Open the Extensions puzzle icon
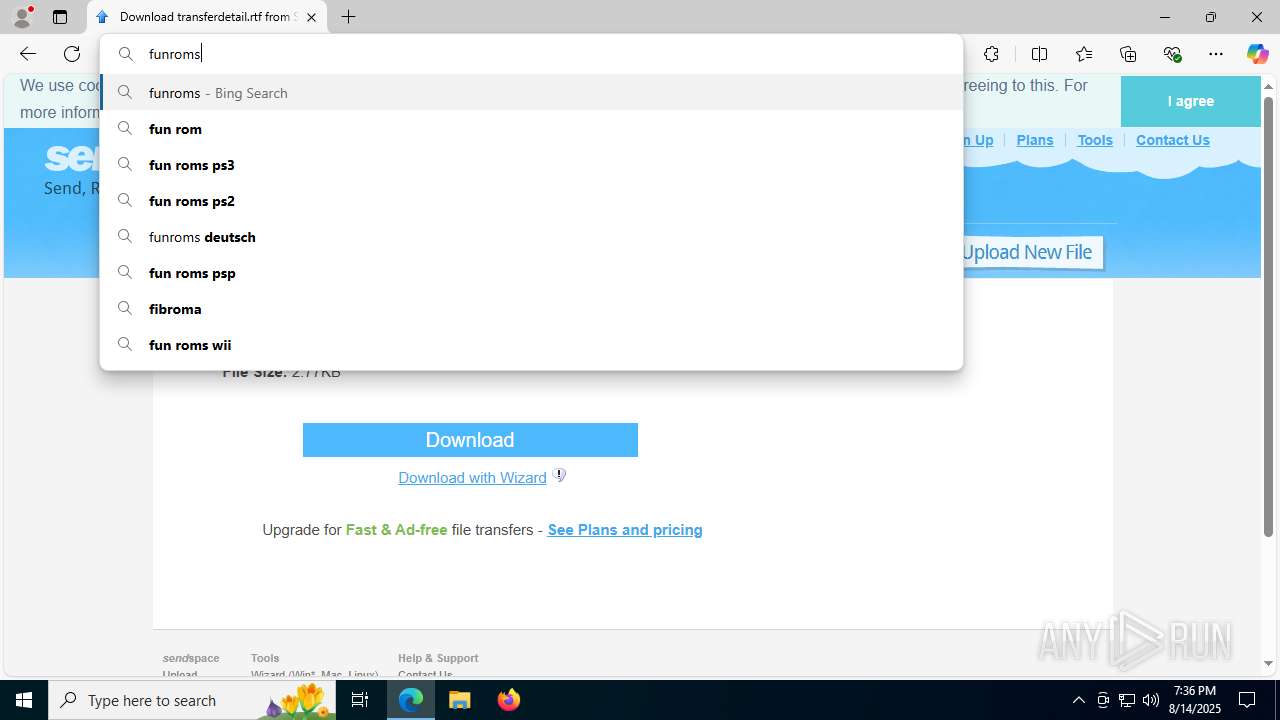 [x=991, y=54]
